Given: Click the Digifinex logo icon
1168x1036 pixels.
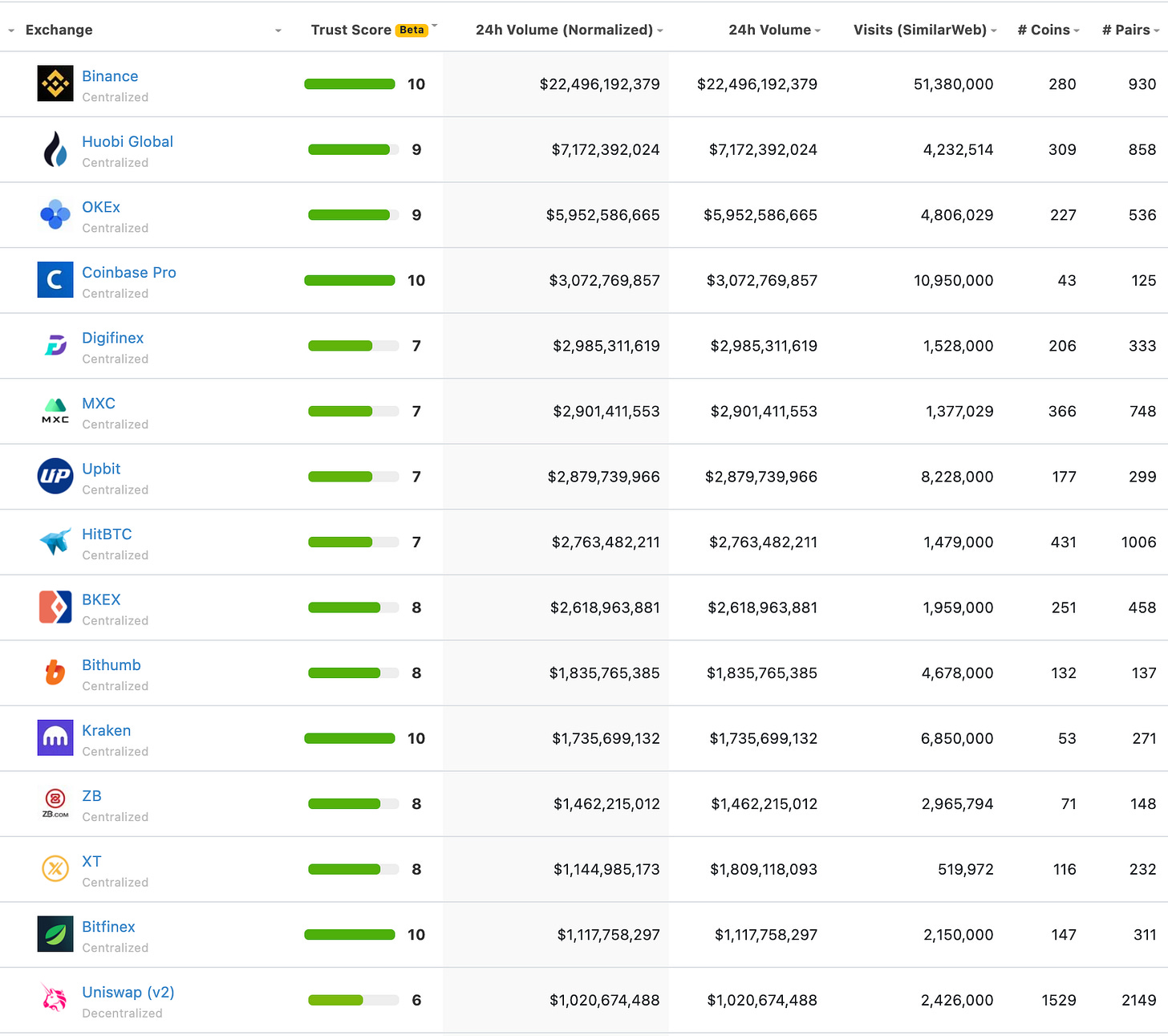Looking at the screenshot, I should tap(55, 345).
